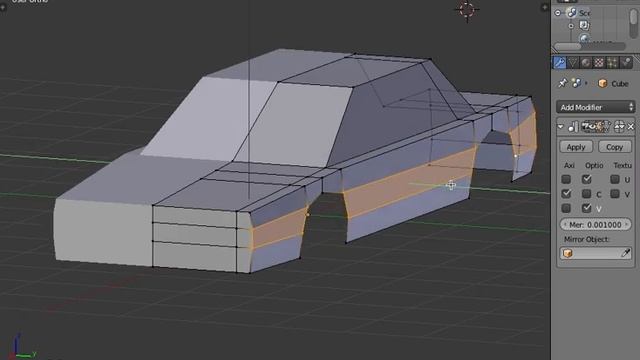
Task: Click the Scene name text in the outliner
Action: pyautogui.click(x=584, y=13)
